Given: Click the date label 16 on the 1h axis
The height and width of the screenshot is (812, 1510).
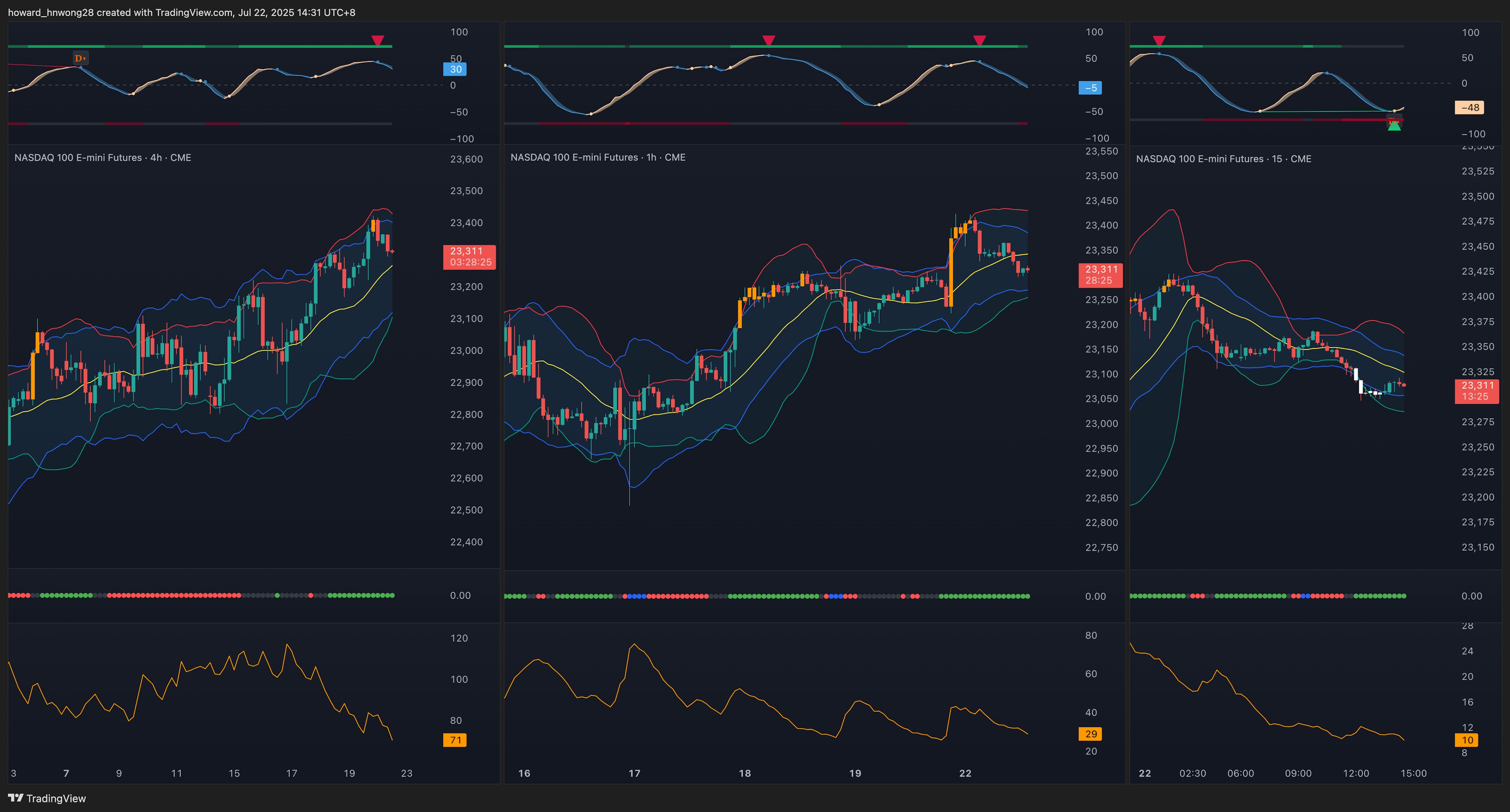Looking at the screenshot, I should tap(524, 773).
